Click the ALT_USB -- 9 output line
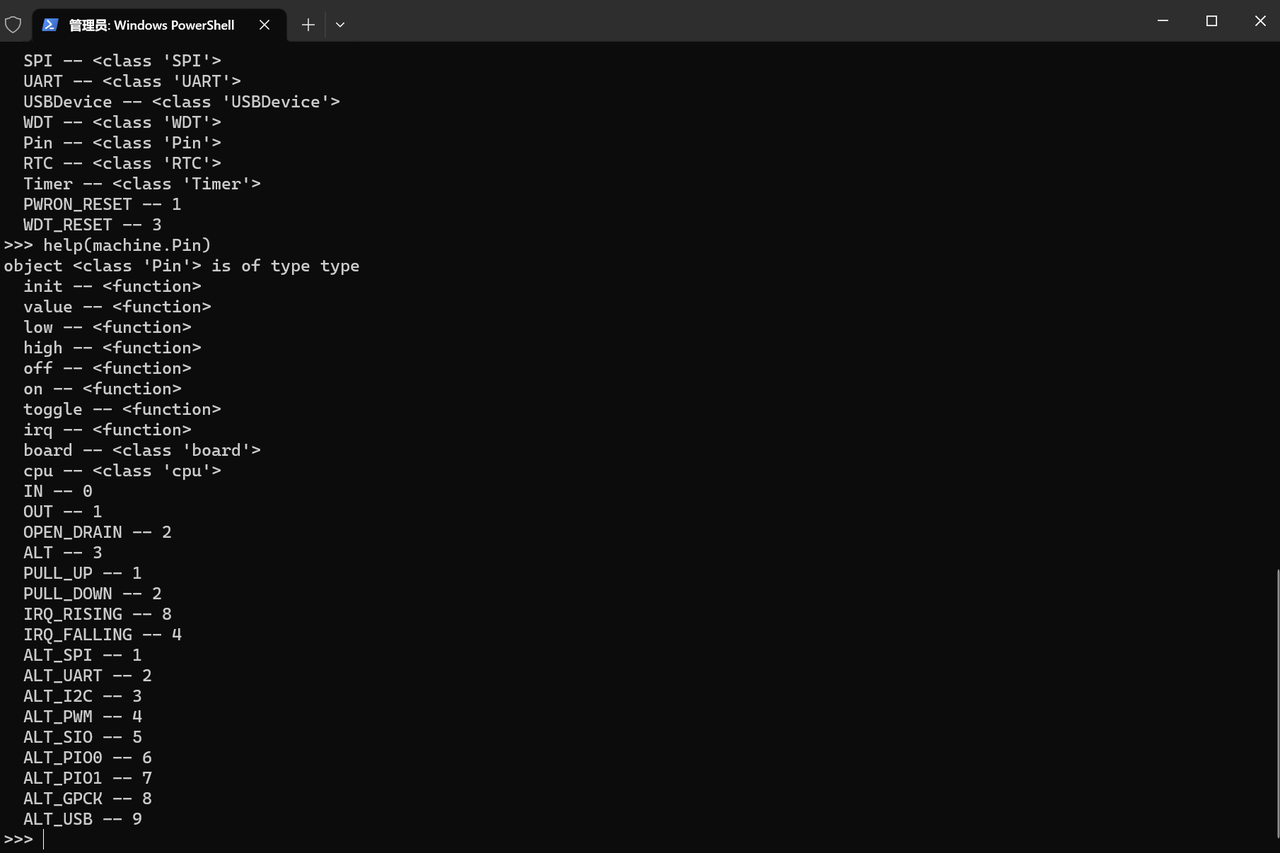This screenshot has width=1280, height=853. (83, 819)
